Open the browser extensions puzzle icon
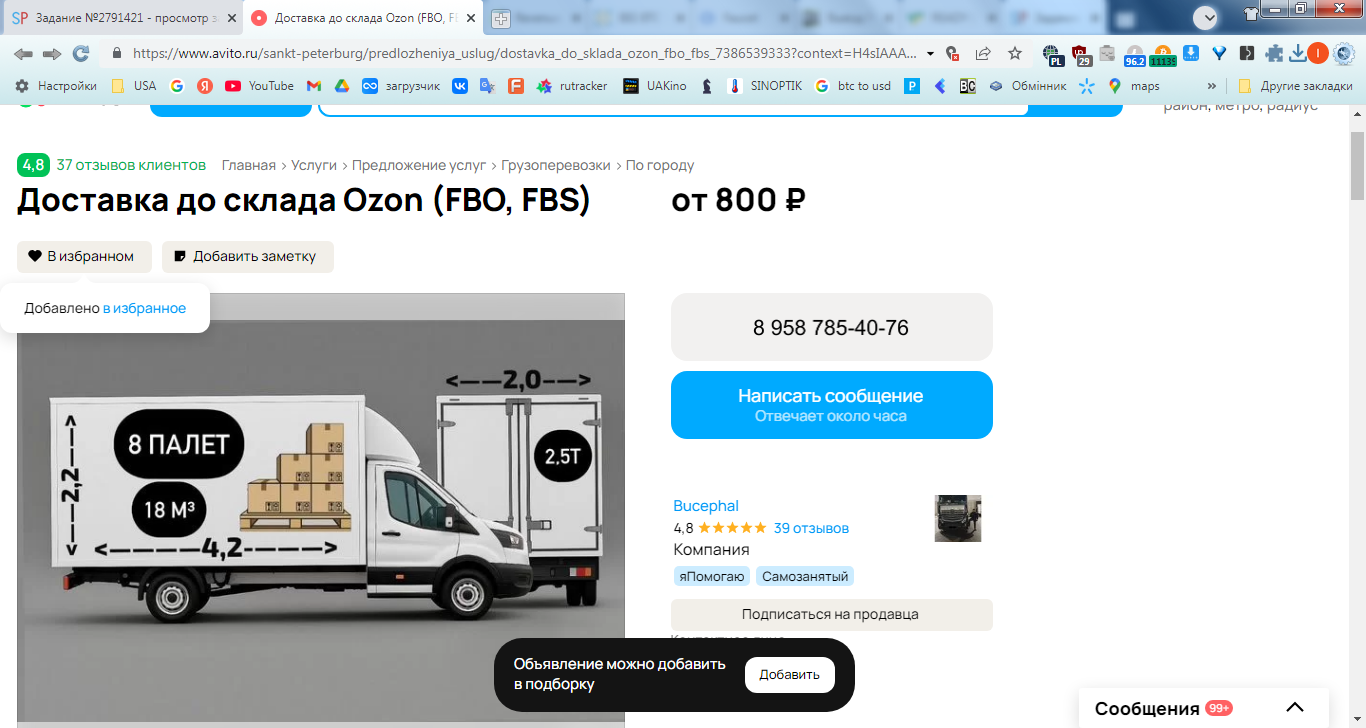 point(1272,54)
